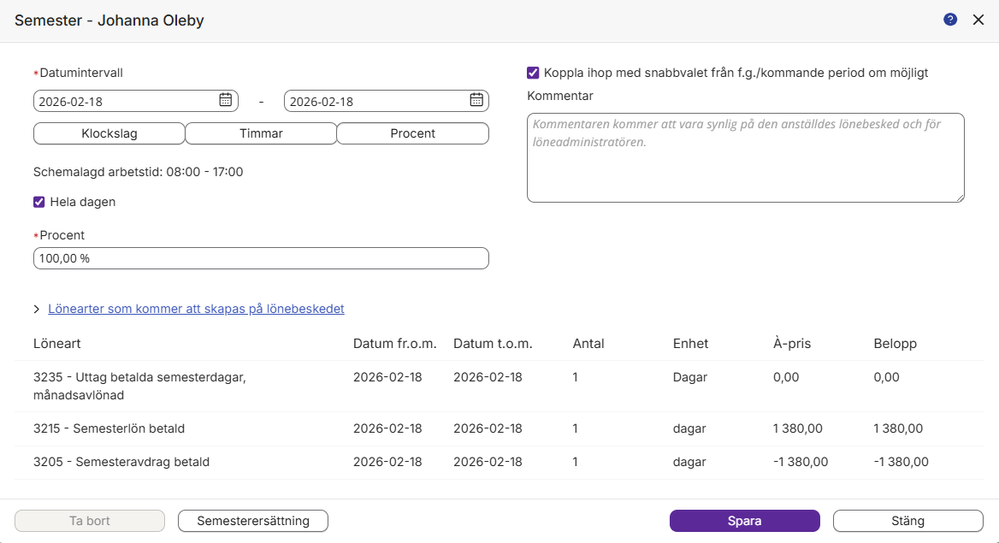Click the Datum fr.o.m. column header

[395, 344]
